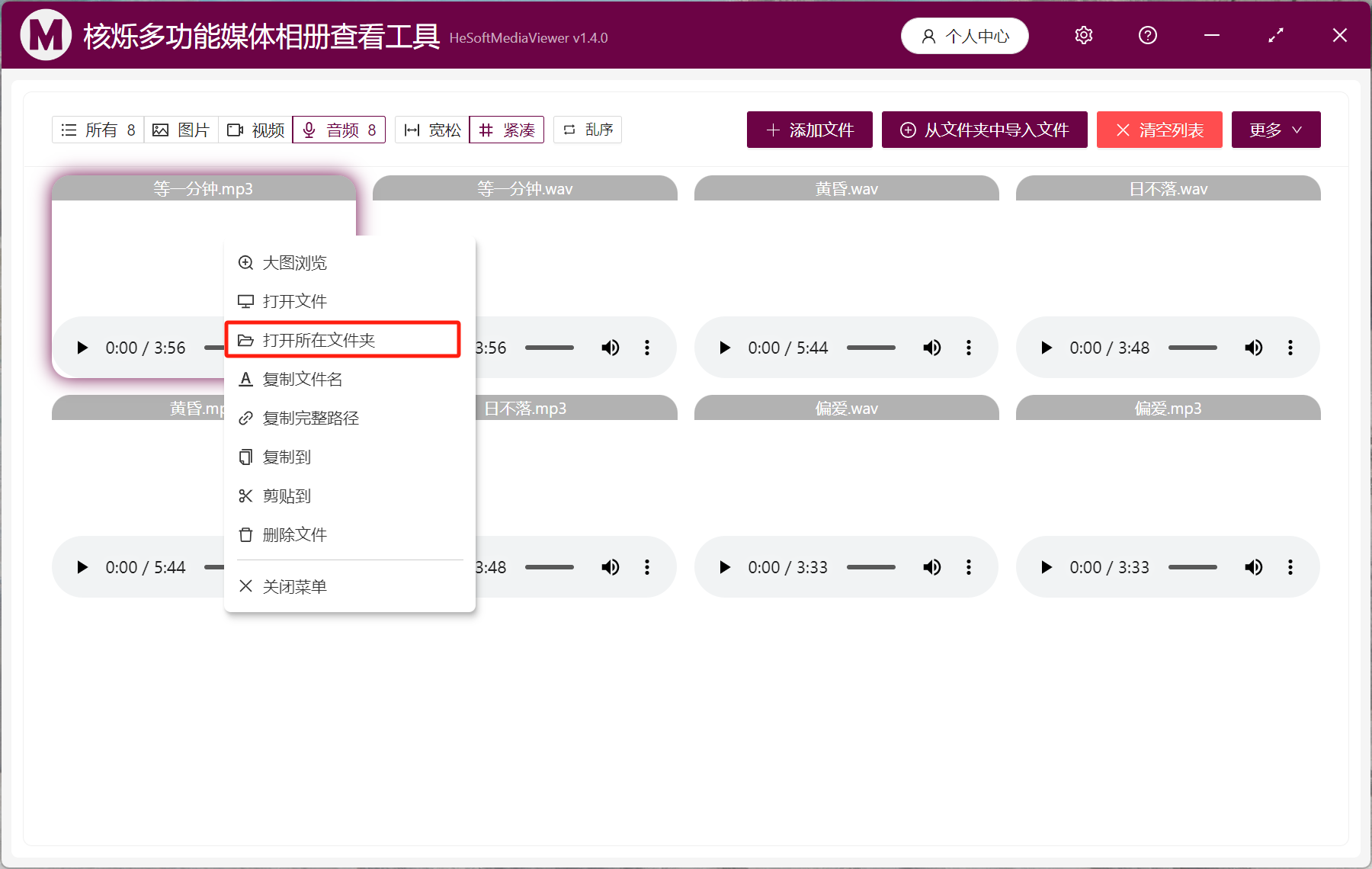Click the 清空列表 clear list button

(x=1159, y=130)
